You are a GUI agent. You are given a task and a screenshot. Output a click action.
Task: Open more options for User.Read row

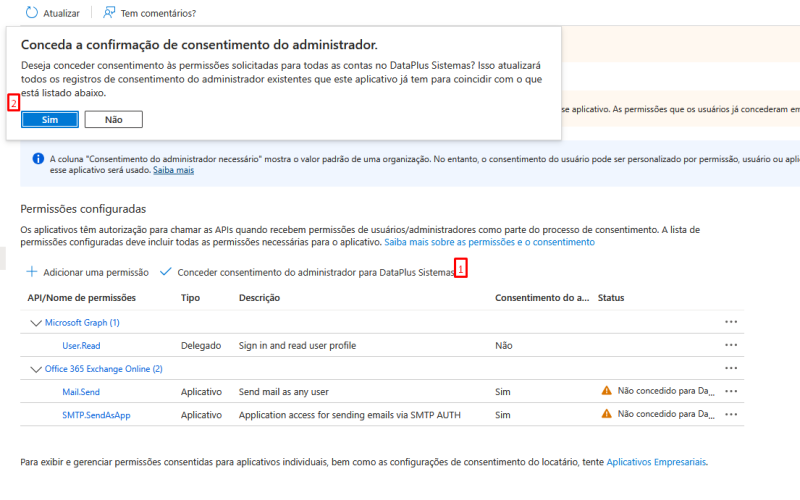tap(731, 345)
